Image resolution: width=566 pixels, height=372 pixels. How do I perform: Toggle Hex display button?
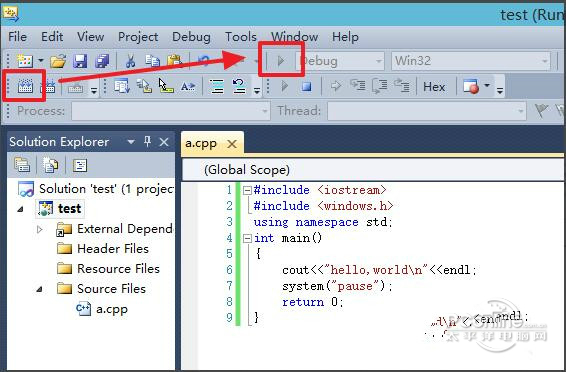tap(434, 87)
